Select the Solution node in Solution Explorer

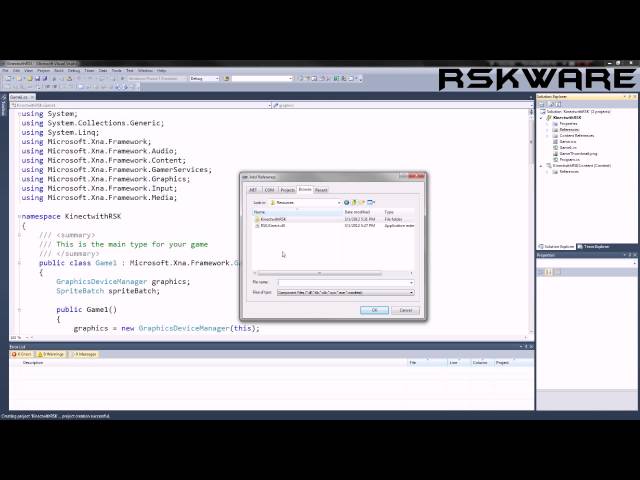[x=578, y=111]
